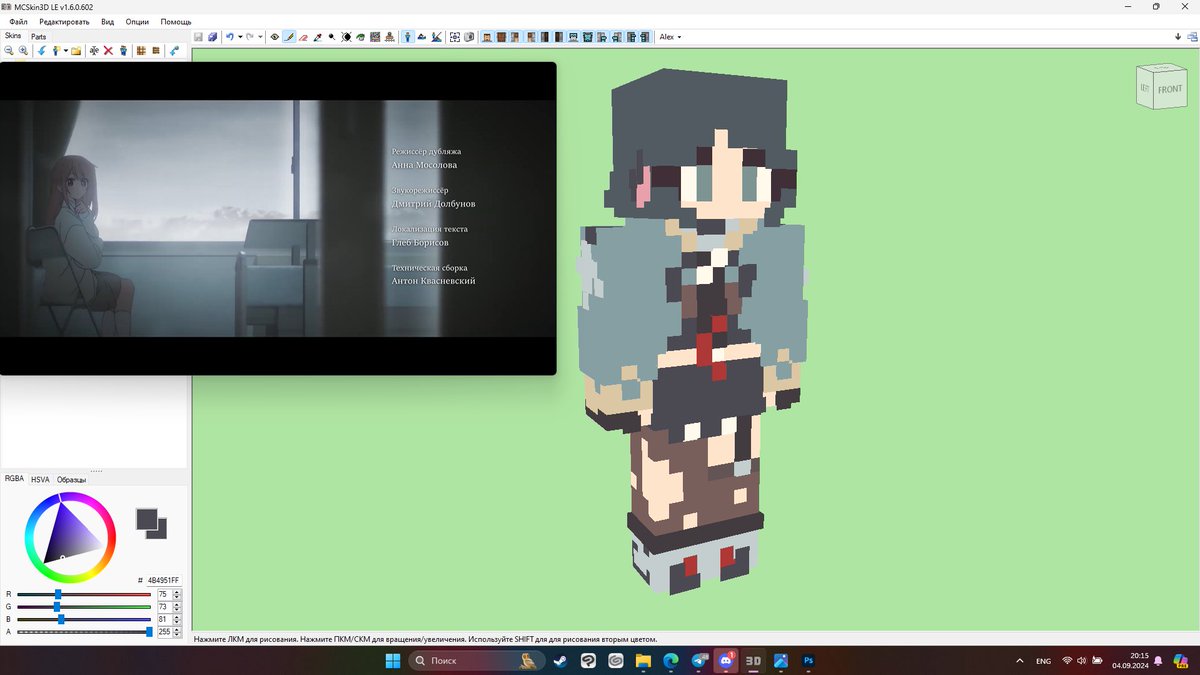This screenshot has width=1200, height=675.
Task: Click the hex color field 4B4951FF
Action: point(163,580)
